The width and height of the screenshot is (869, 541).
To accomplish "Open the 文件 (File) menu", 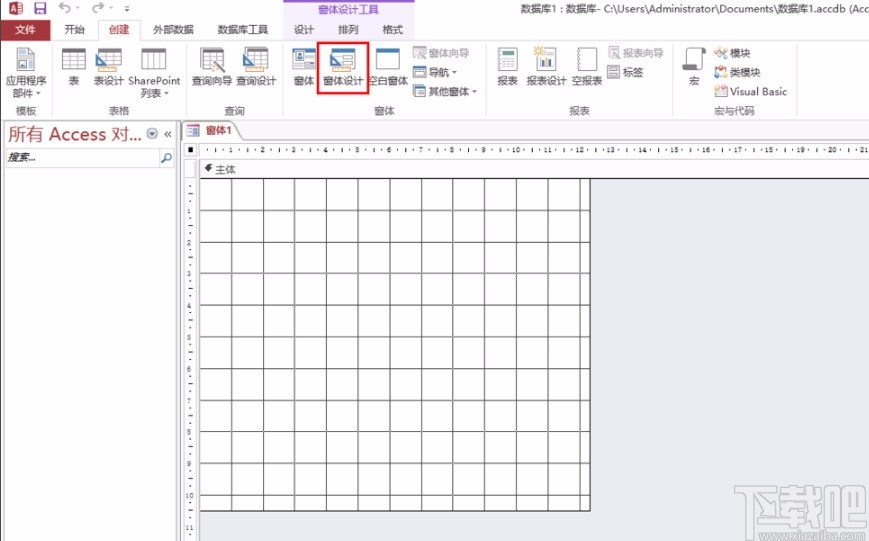I will point(25,30).
